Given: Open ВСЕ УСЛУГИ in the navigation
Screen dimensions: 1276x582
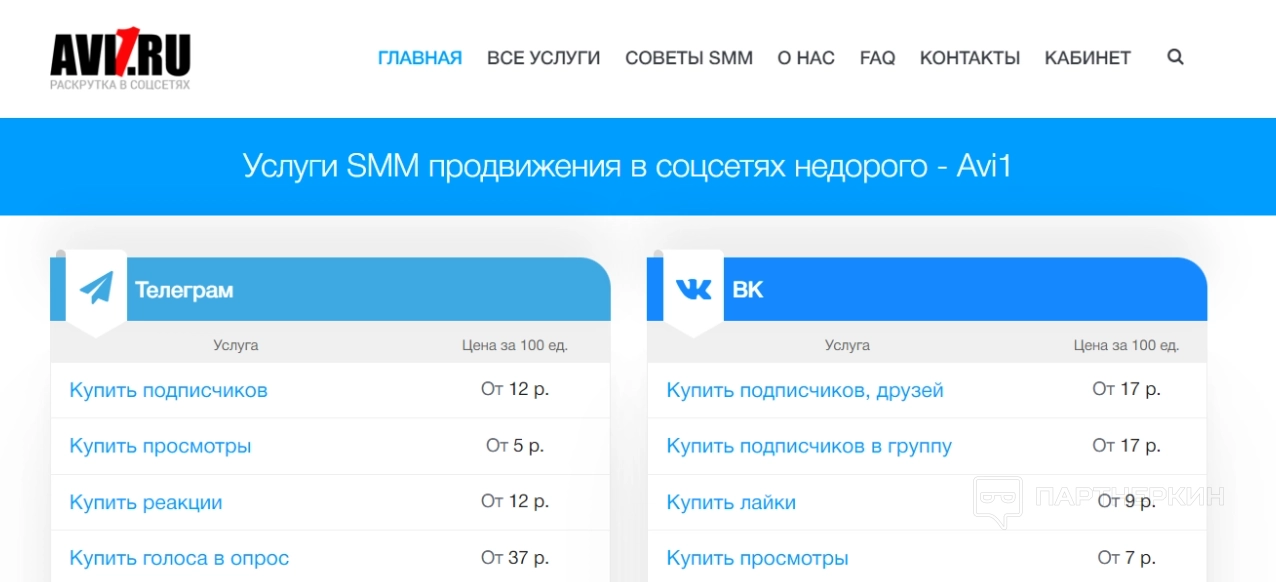Looking at the screenshot, I should pyautogui.click(x=544, y=58).
